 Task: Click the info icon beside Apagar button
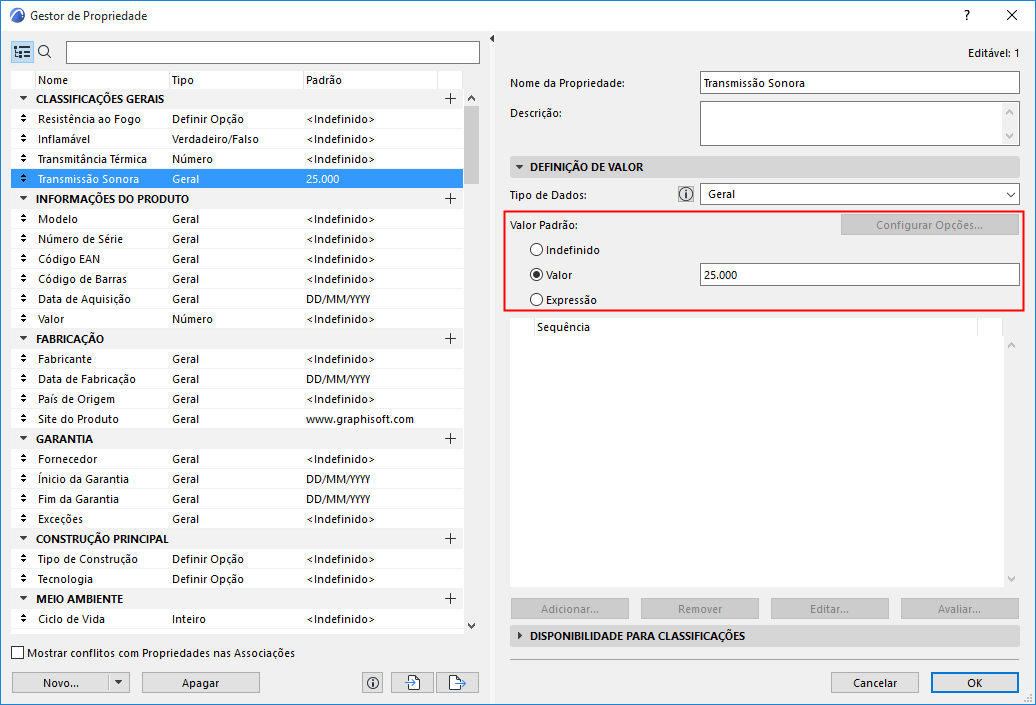[x=373, y=683]
